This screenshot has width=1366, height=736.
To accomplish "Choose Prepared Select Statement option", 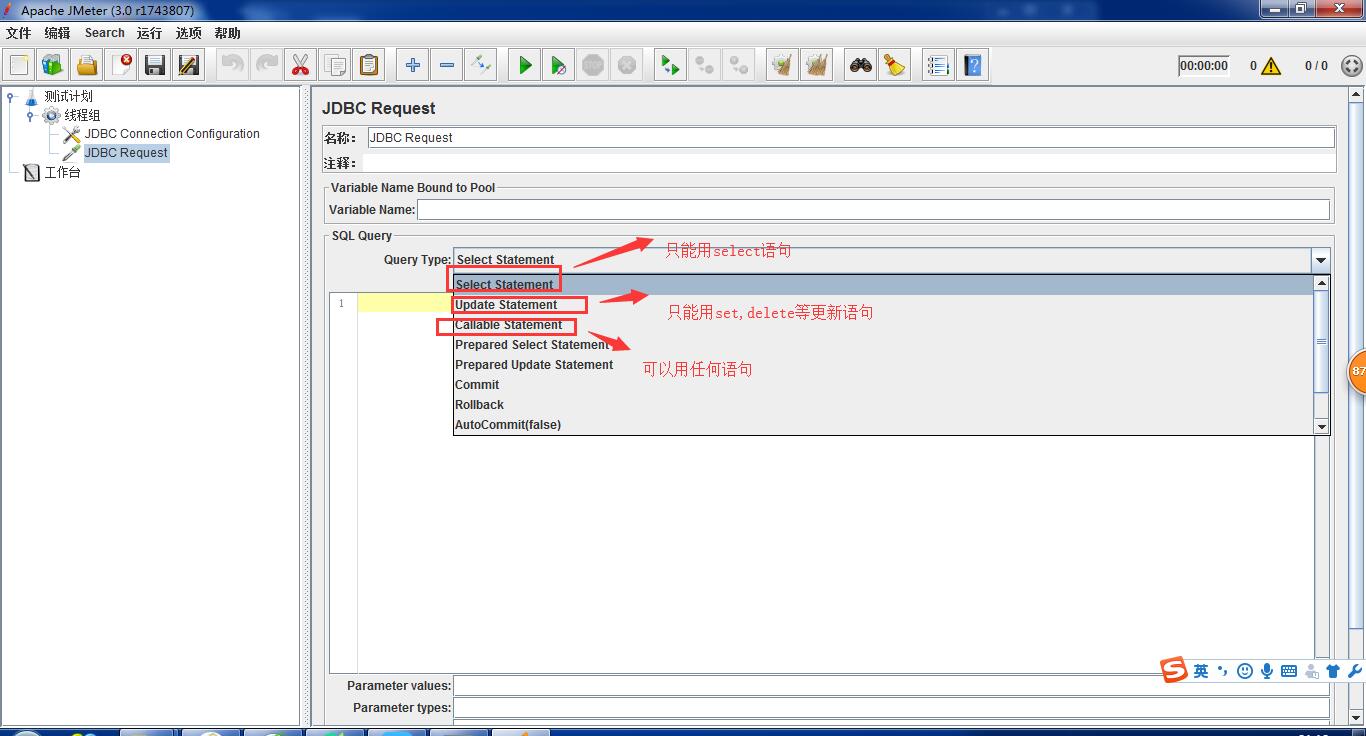I will [x=884, y=345].
